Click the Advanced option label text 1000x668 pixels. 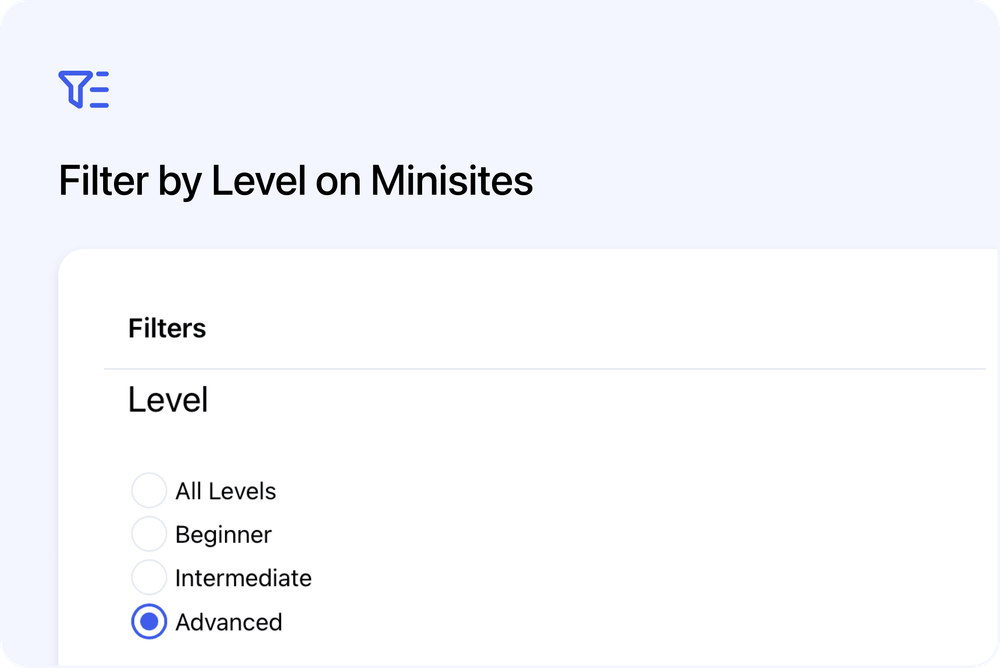229,622
